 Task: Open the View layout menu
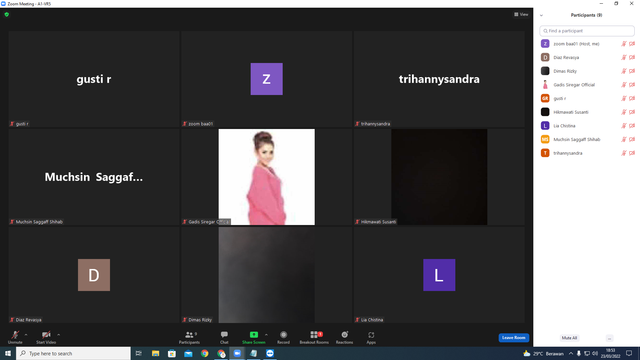pos(521,14)
